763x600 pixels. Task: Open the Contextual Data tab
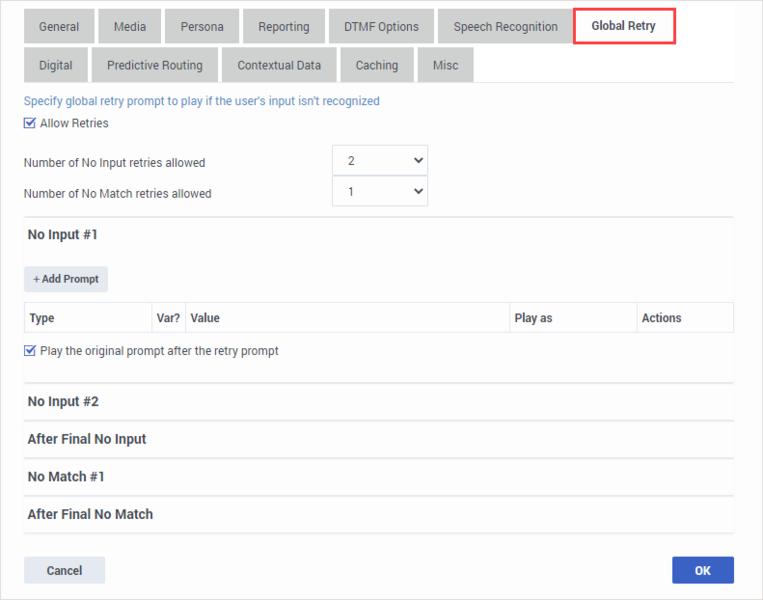(x=279, y=65)
